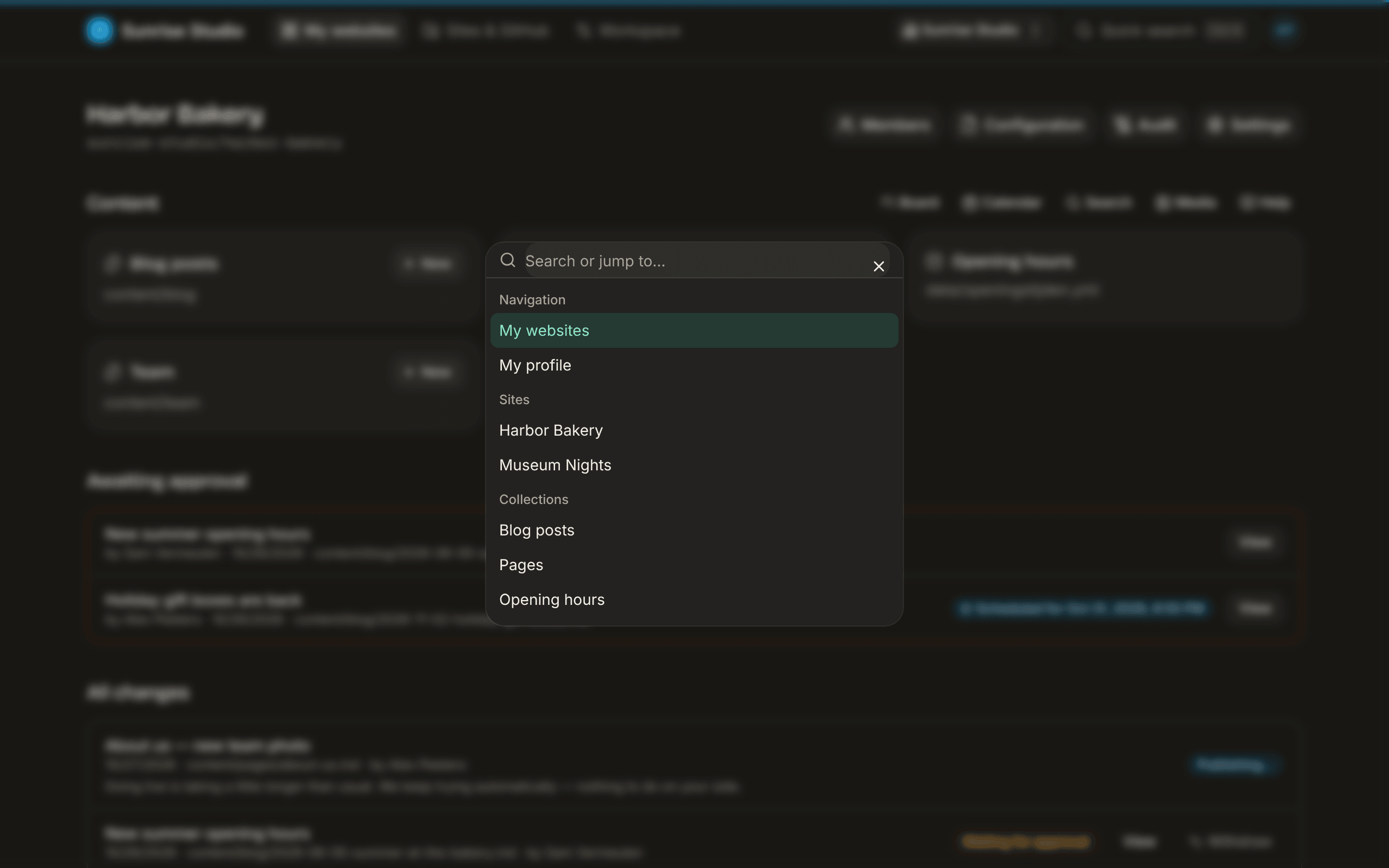Open the Blog posts collection
This screenshot has width=1389, height=868.
tap(694, 531)
